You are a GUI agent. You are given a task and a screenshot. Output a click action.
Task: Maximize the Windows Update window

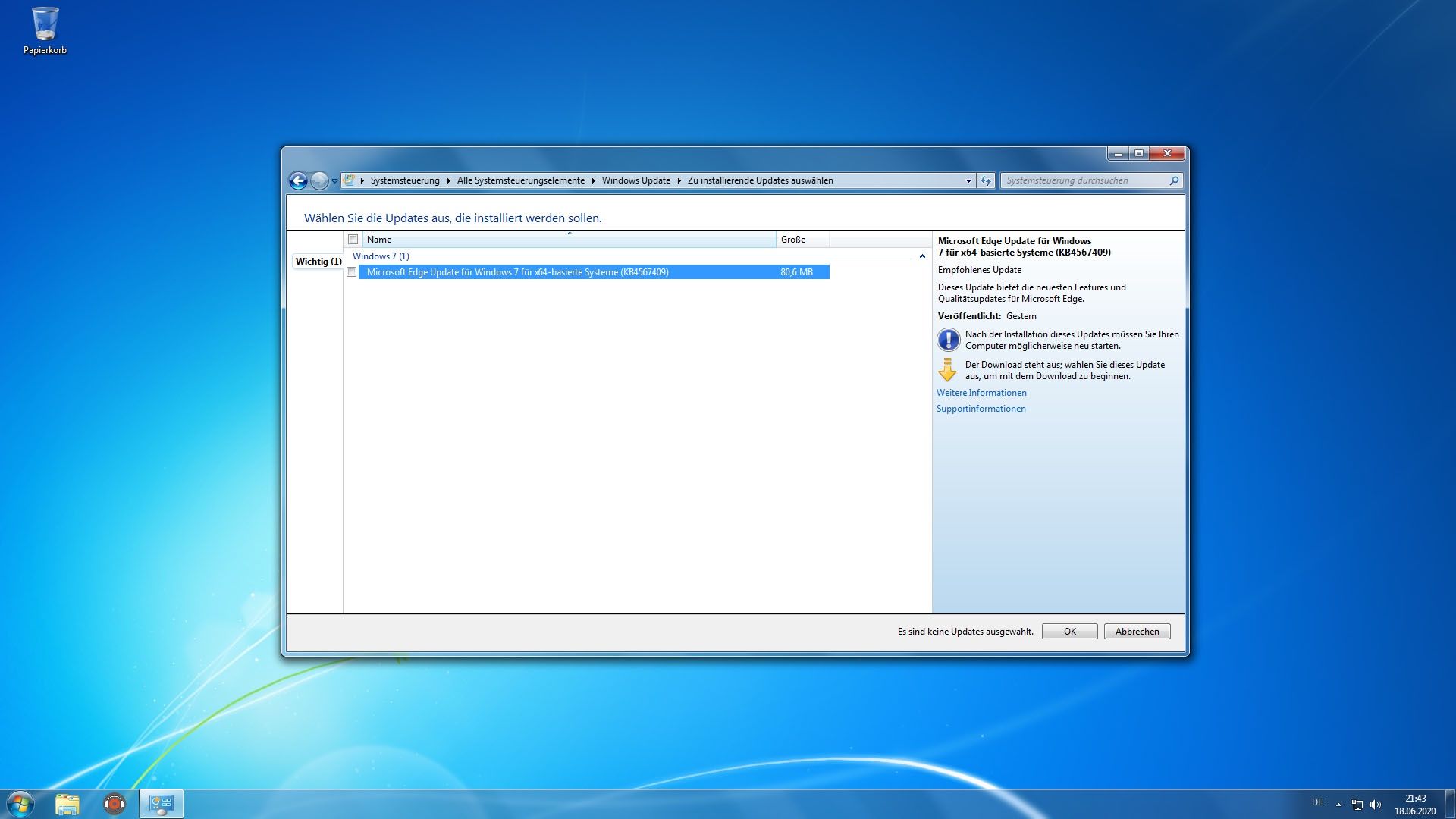pyautogui.click(x=1138, y=153)
